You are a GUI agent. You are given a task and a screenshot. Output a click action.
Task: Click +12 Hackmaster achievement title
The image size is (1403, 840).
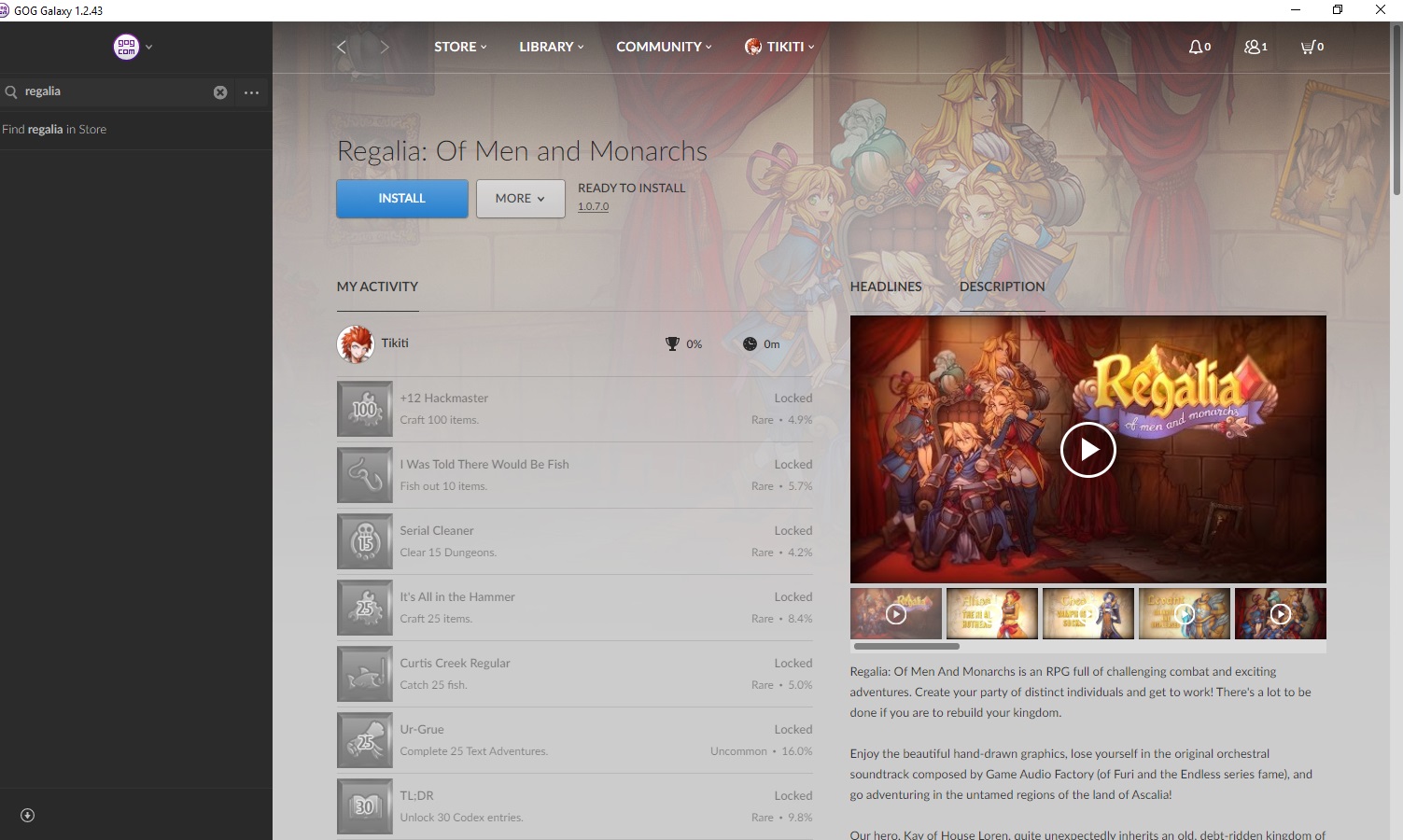[x=444, y=399]
